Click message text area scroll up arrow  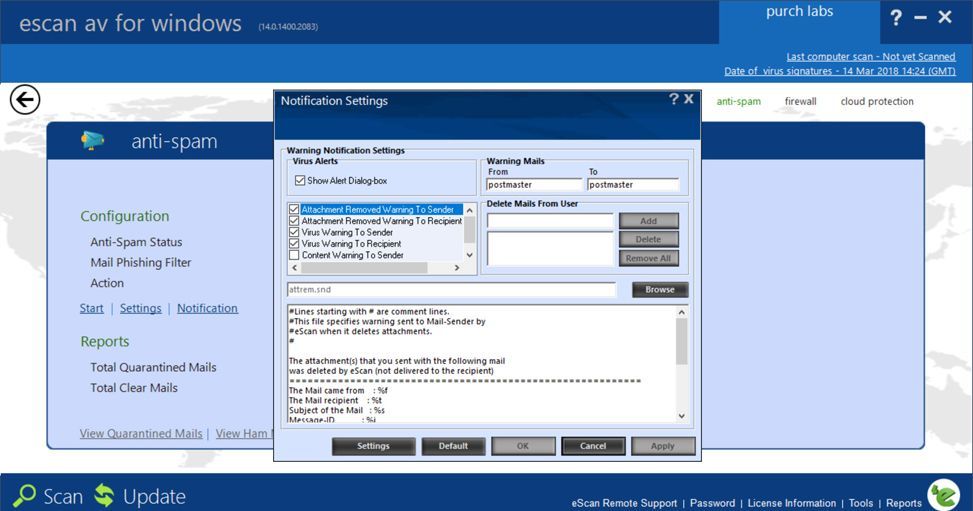point(681,312)
